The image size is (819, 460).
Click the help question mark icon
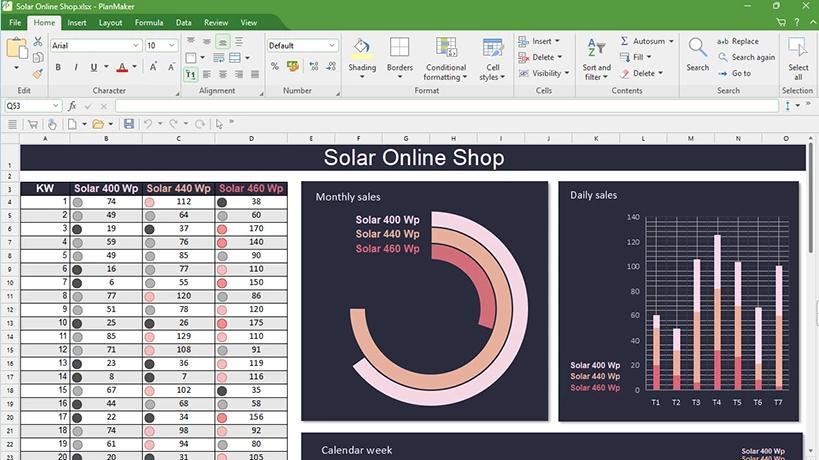tap(797, 22)
